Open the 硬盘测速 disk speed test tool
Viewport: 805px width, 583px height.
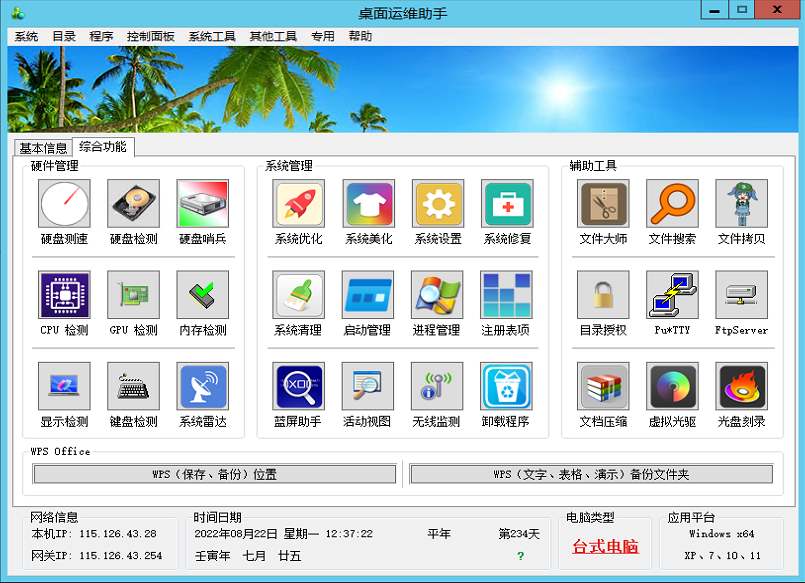click(x=64, y=204)
